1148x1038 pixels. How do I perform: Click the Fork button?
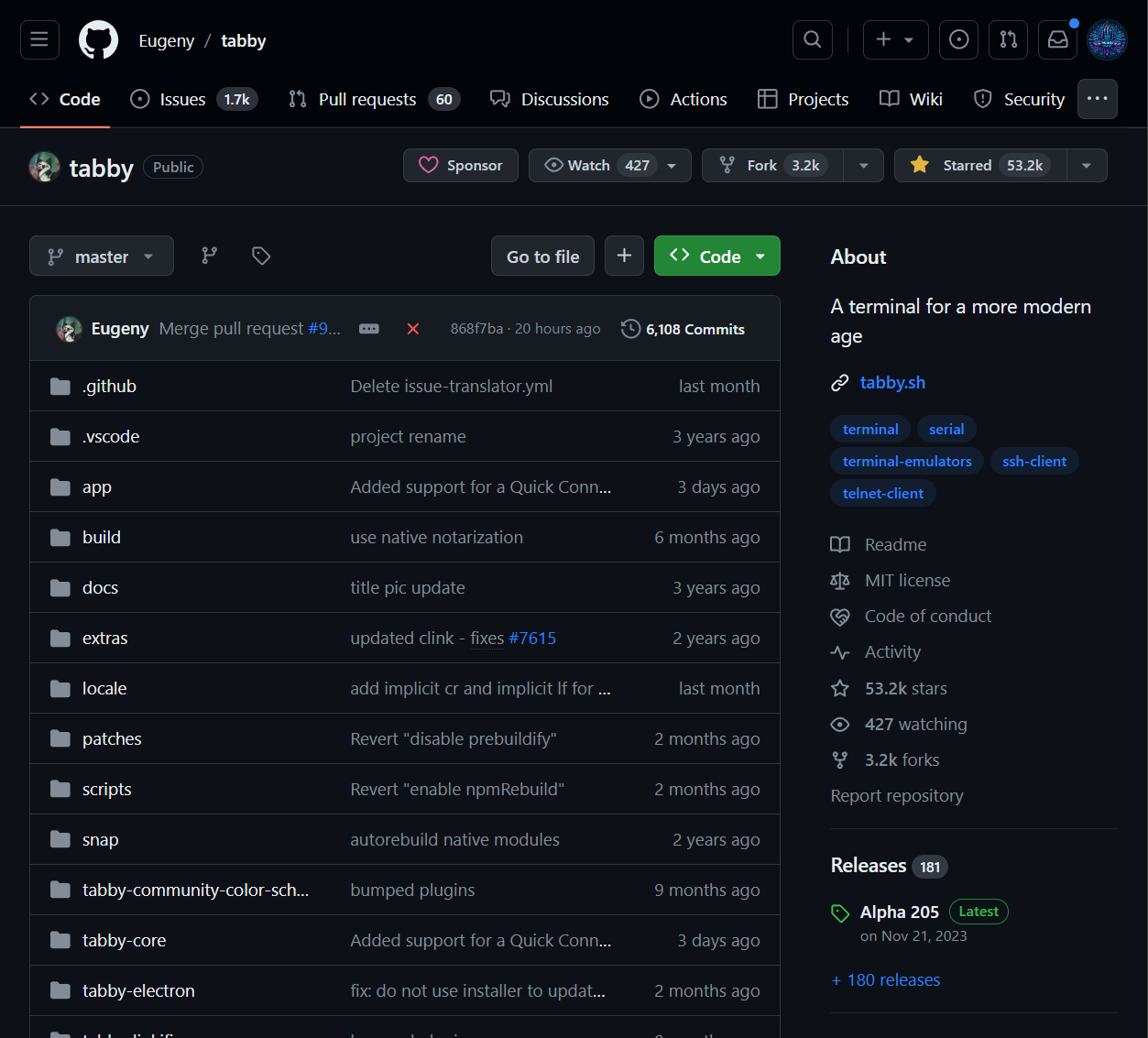pyautogui.click(x=772, y=166)
